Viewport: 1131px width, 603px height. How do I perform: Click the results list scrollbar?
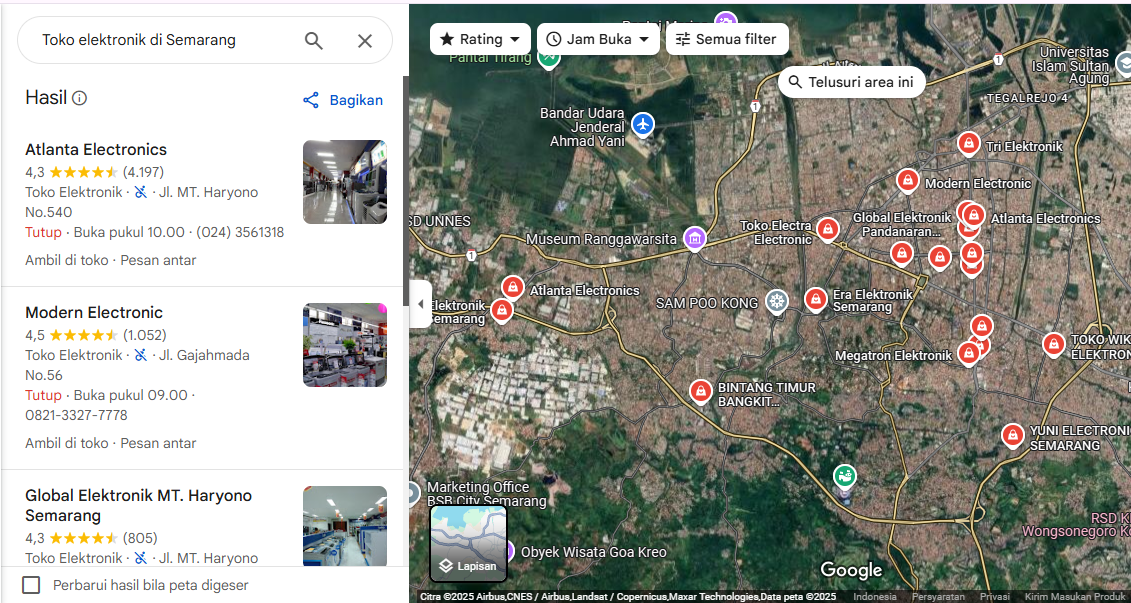[405, 189]
